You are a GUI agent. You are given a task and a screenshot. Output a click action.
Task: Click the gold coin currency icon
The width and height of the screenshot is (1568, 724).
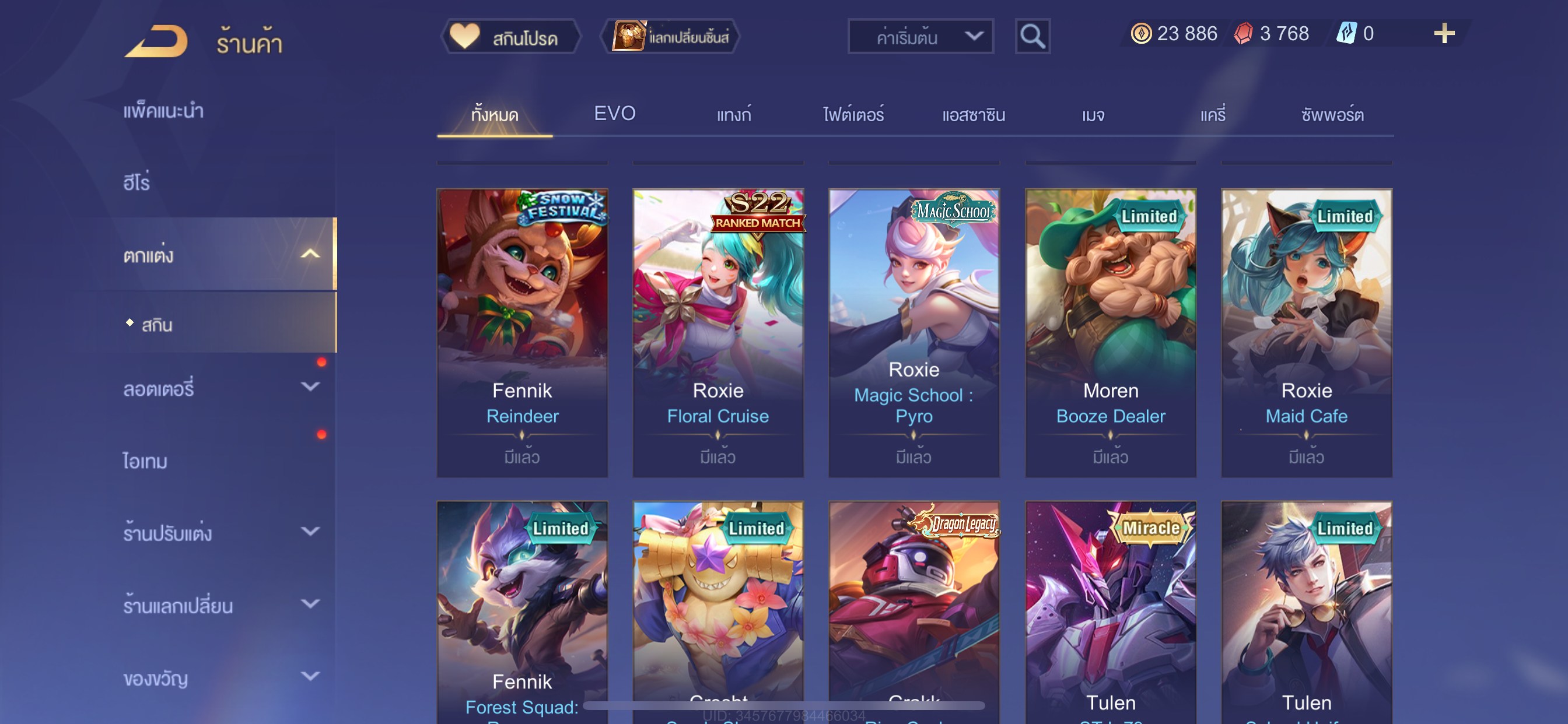tap(1140, 33)
